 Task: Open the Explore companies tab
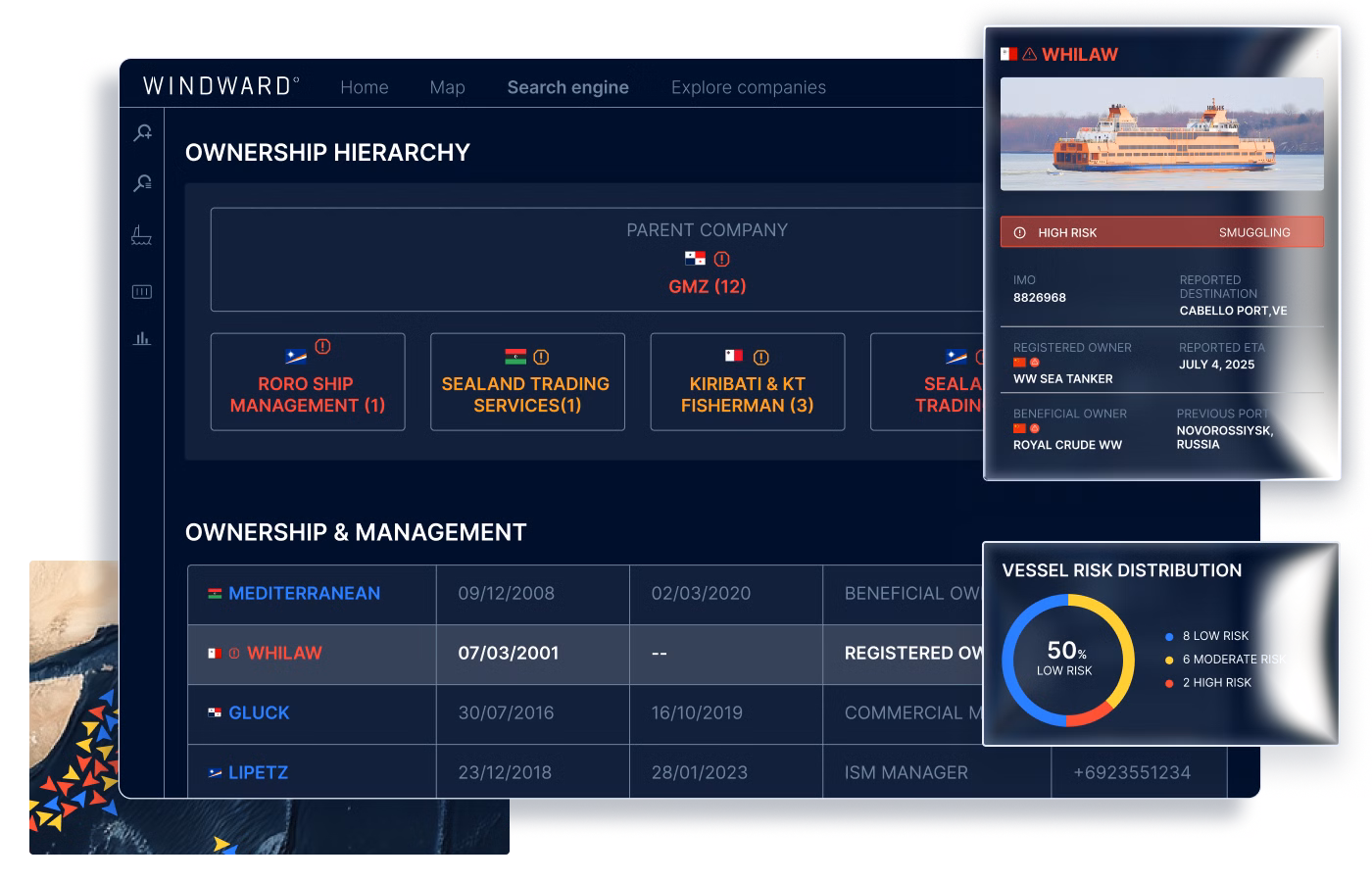pyautogui.click(x=749, y=87)
